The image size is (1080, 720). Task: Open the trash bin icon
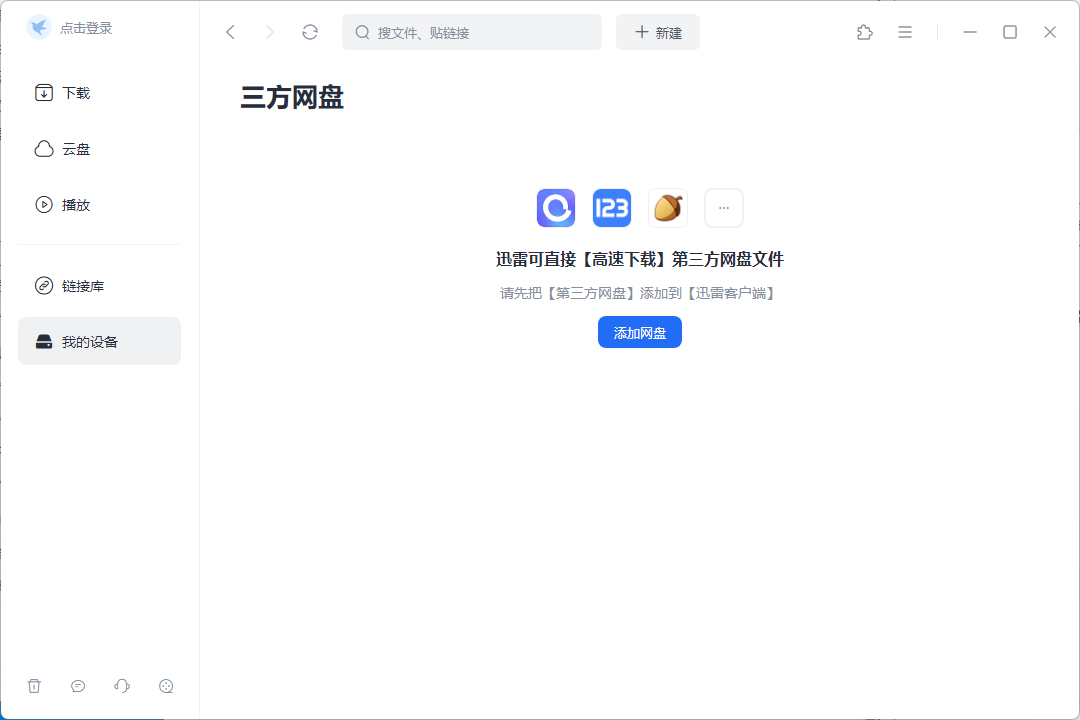click(34, 686)
